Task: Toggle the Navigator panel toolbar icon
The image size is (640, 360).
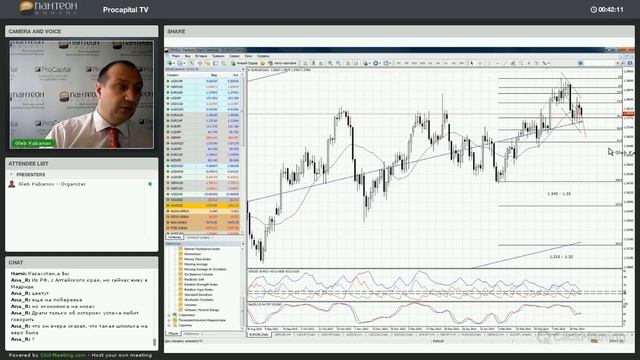Action: point(207,63)
